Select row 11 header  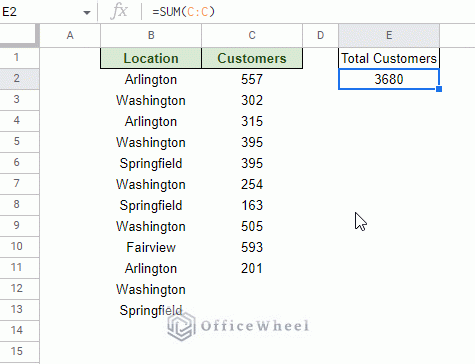pyautogui.click(x=19, y=268)
